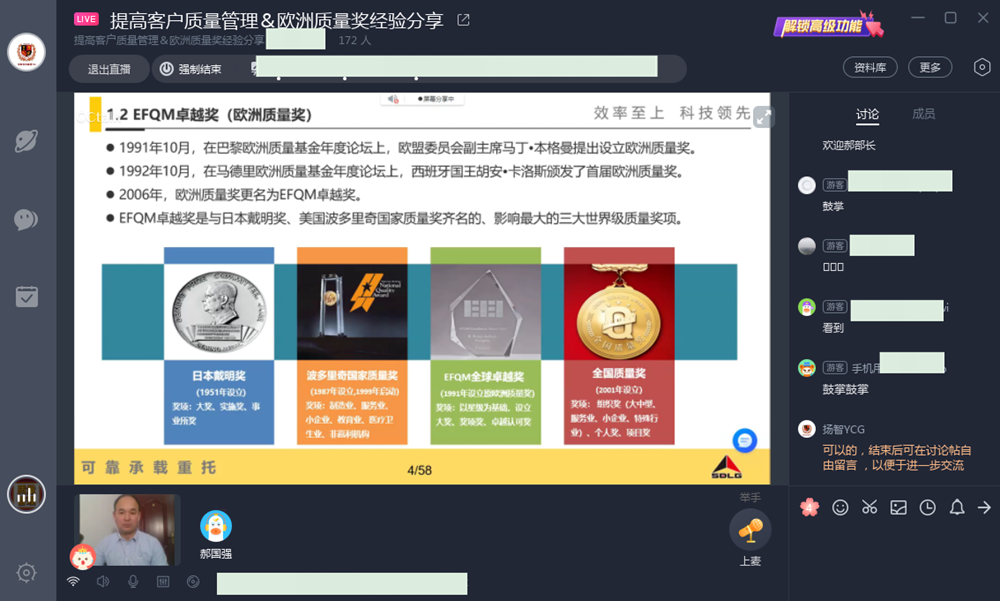The image size is (1000, 601).
Task: Click the red-haired avatar badge on the webcam
Action: (83, 557)
